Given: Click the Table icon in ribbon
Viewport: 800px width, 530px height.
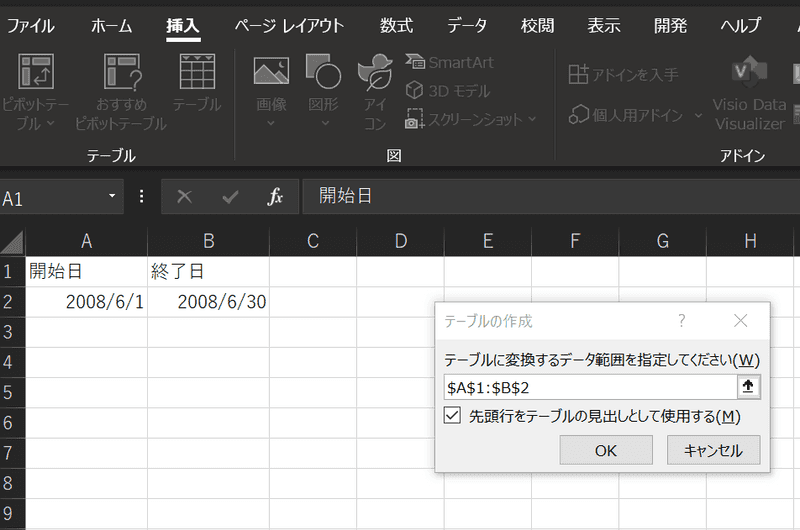Looking at the screenshot, I should pos(197,73).
